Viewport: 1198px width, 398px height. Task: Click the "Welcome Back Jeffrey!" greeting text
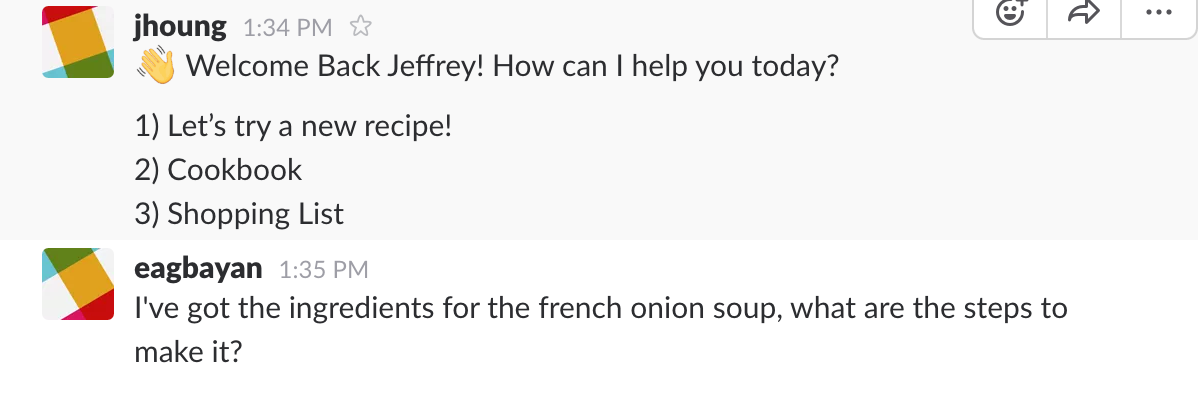(x=335, y=67)
